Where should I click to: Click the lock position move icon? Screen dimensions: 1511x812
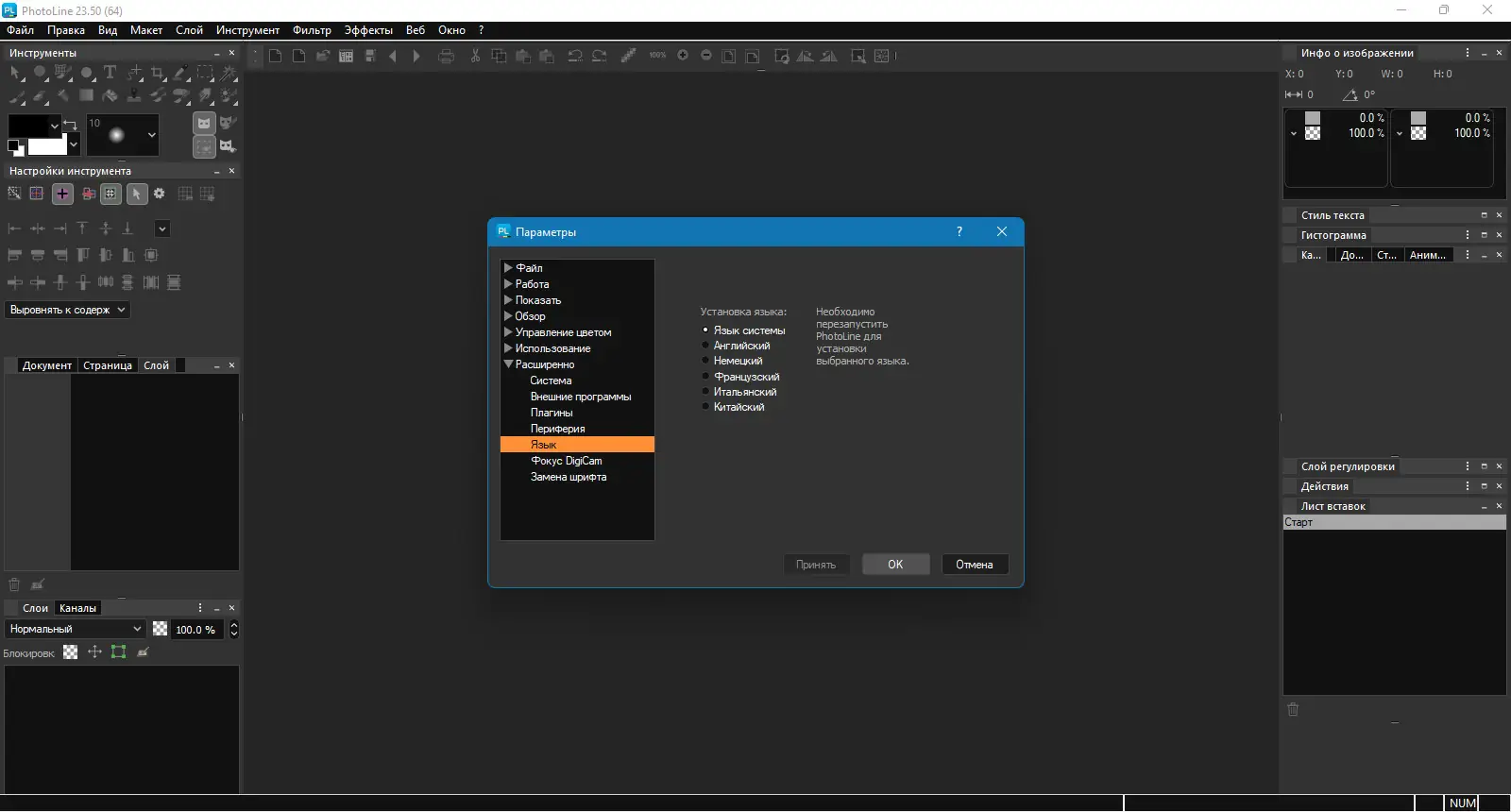click(94, 651)
